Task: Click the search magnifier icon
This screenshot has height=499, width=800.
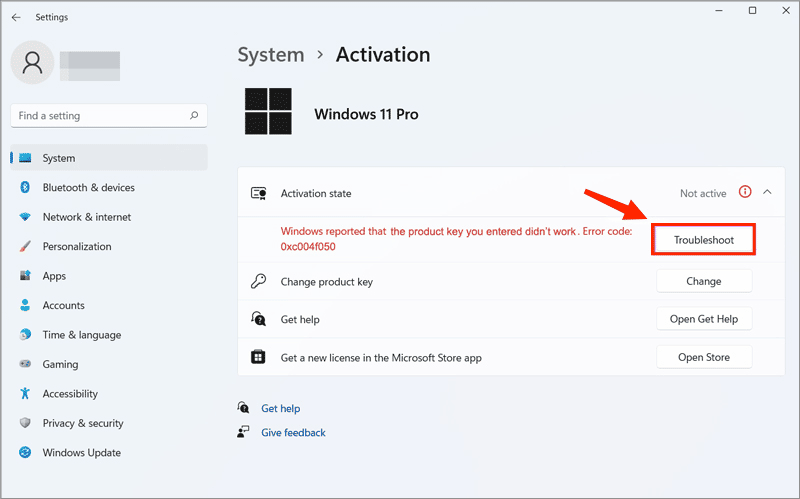Action: pyautogui.click(x=194, y=116)
